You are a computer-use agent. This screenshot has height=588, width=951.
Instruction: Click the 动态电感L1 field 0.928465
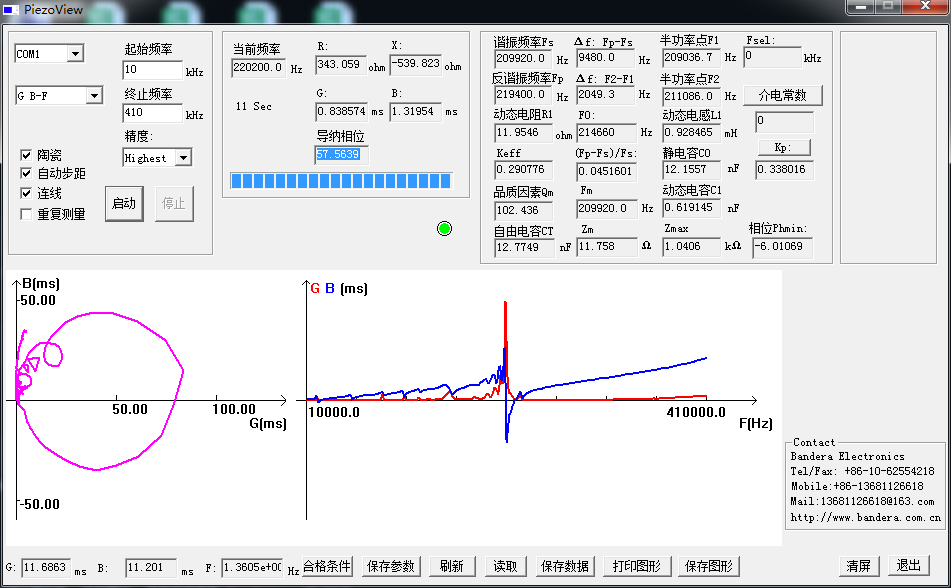(691, 133)
